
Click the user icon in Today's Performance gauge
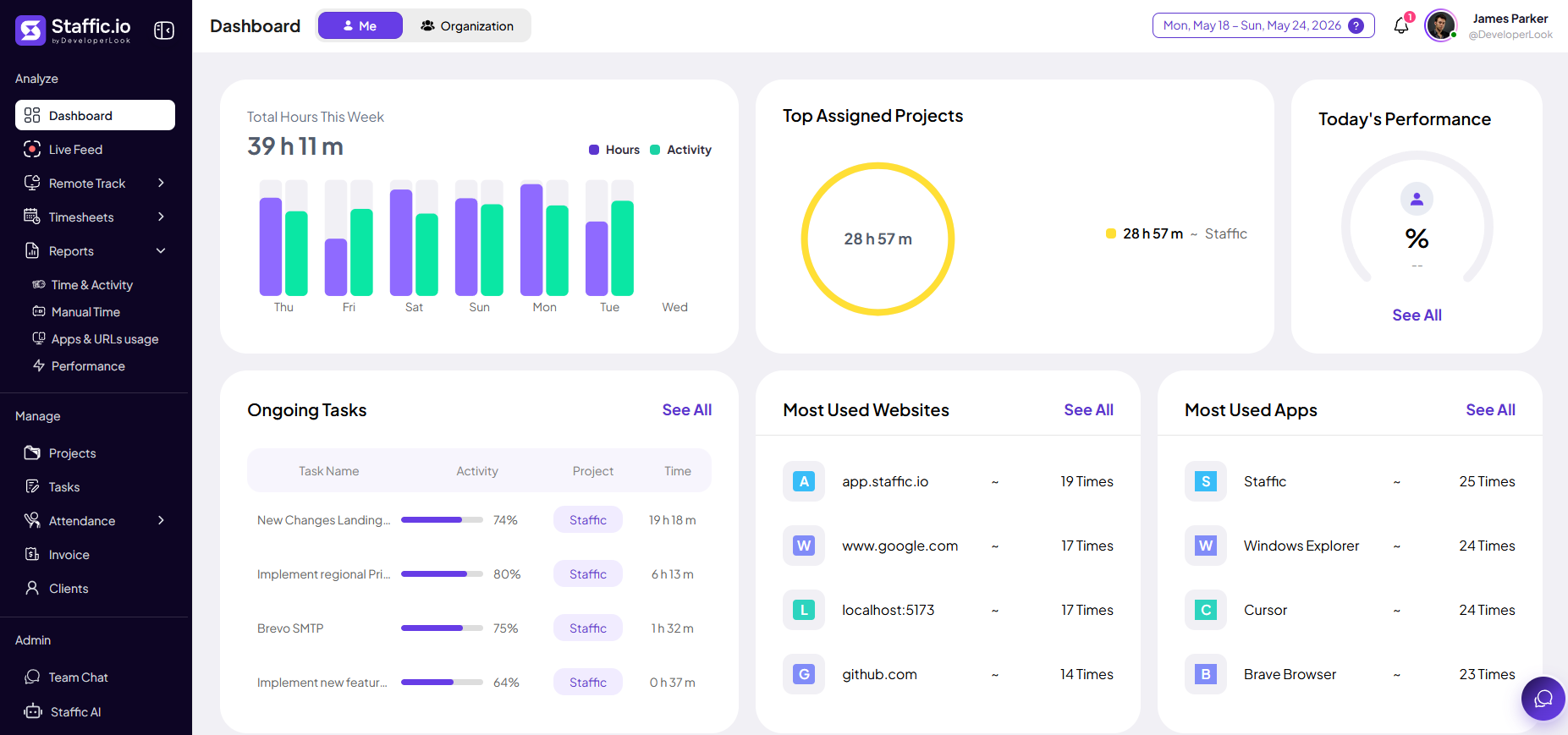coord(1417,199)
